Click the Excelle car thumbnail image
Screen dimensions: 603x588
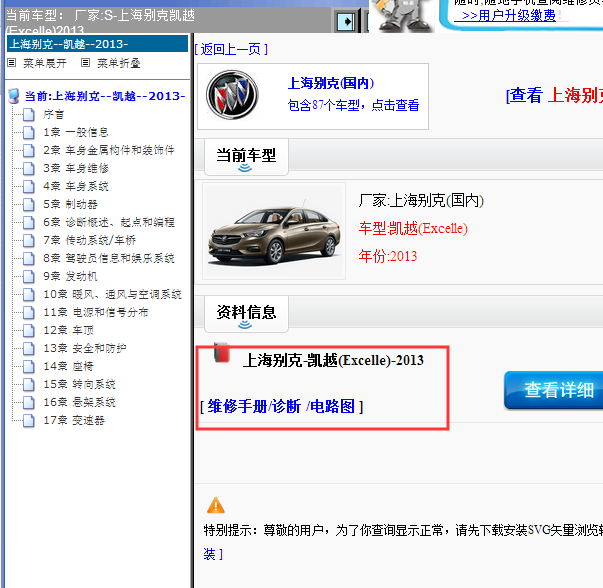coord(274,231)
